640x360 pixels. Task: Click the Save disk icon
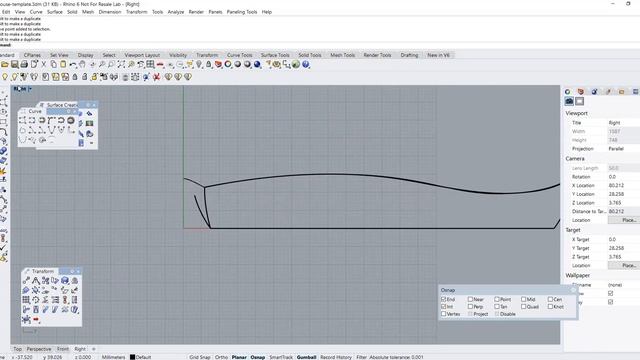[14, 64]
